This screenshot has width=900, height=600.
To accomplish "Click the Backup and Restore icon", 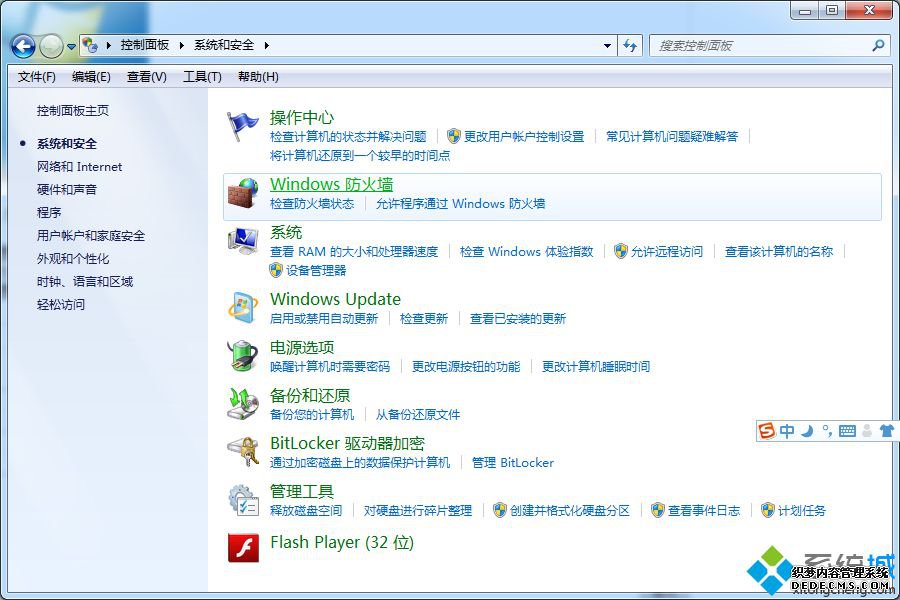I will (243, 404).
